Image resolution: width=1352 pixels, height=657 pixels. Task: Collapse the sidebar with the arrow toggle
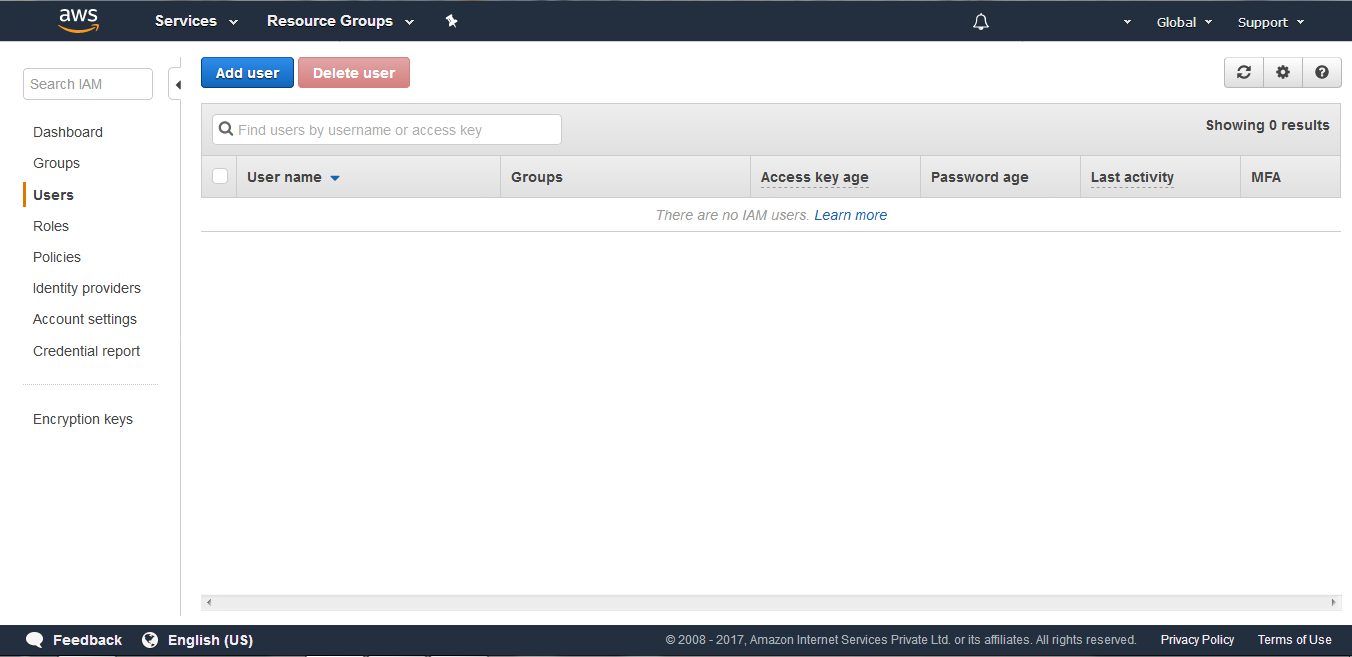[x=176, y=85]
